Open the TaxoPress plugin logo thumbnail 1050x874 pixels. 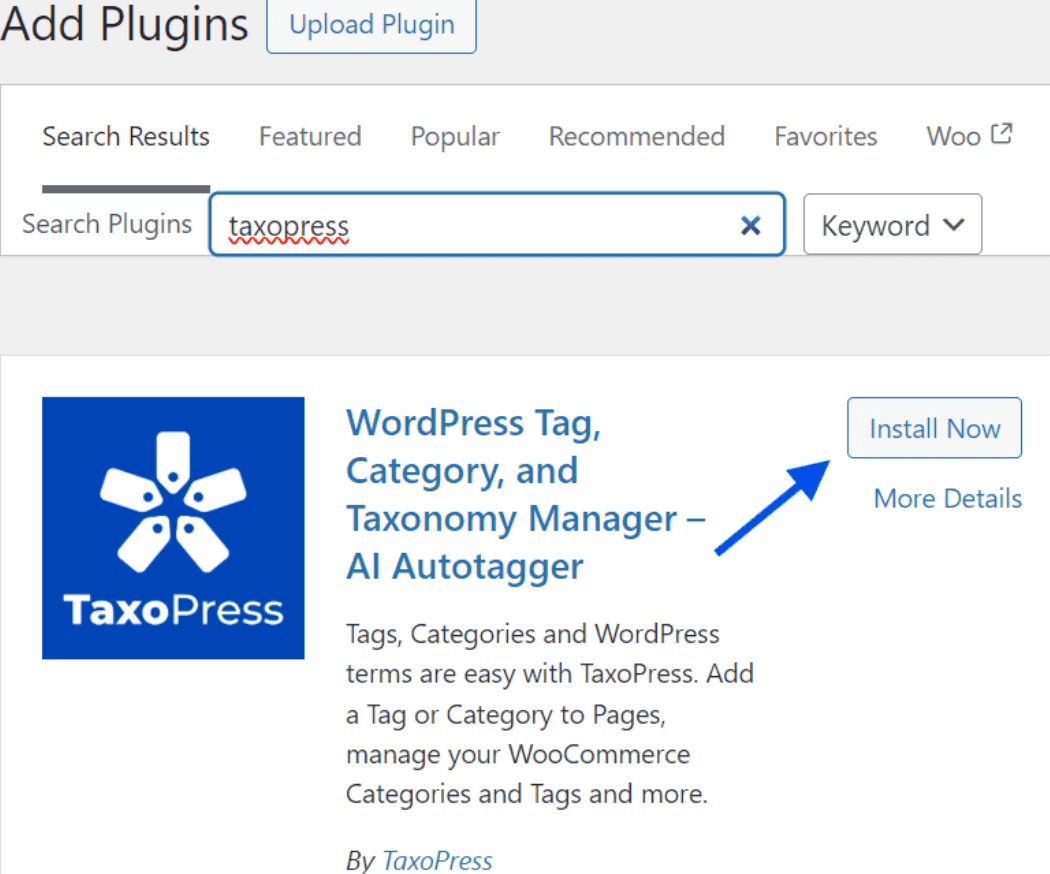pos(173,528)
